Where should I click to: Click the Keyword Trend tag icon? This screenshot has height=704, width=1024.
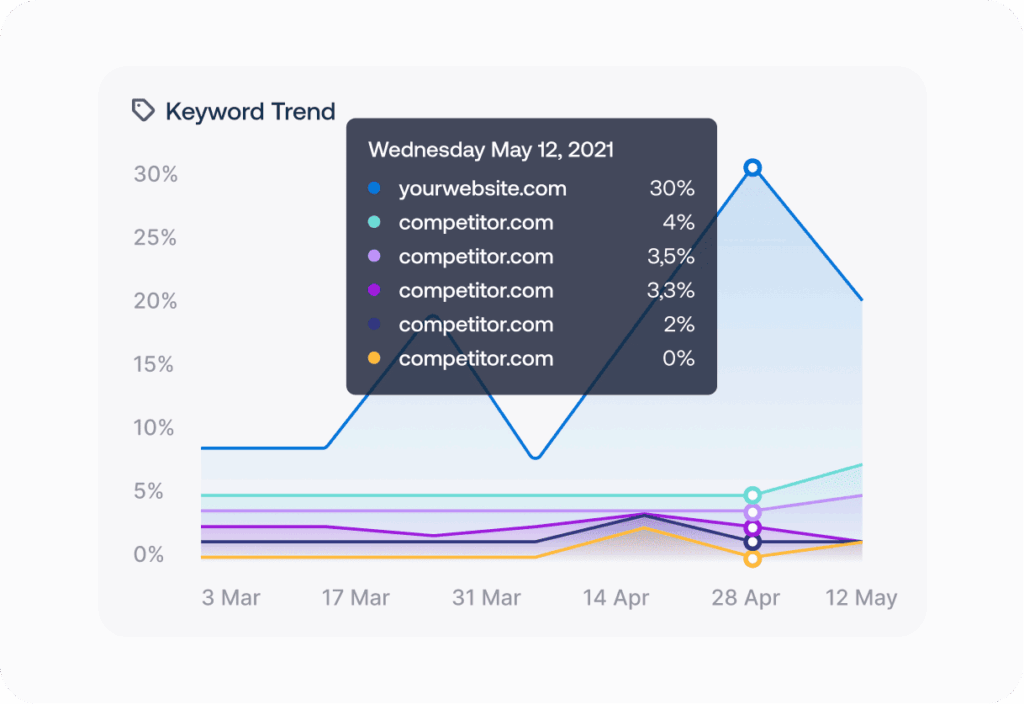tap(144, 110)
